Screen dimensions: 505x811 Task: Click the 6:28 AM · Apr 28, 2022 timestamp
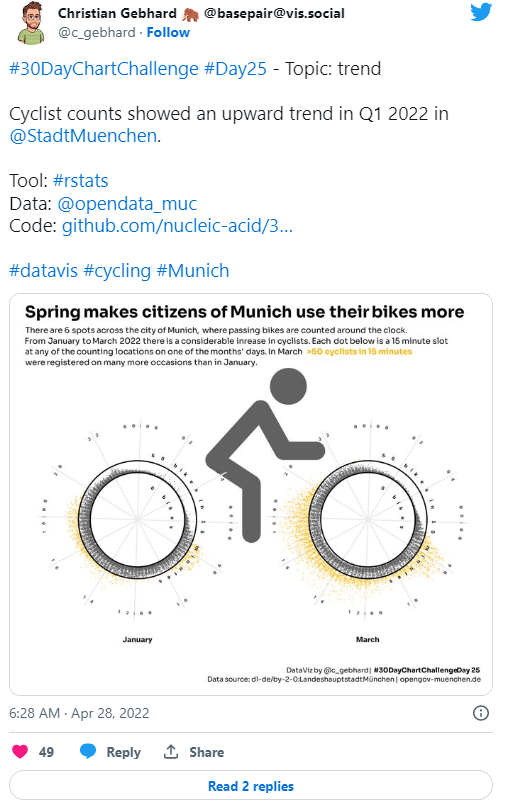[79, 713]
